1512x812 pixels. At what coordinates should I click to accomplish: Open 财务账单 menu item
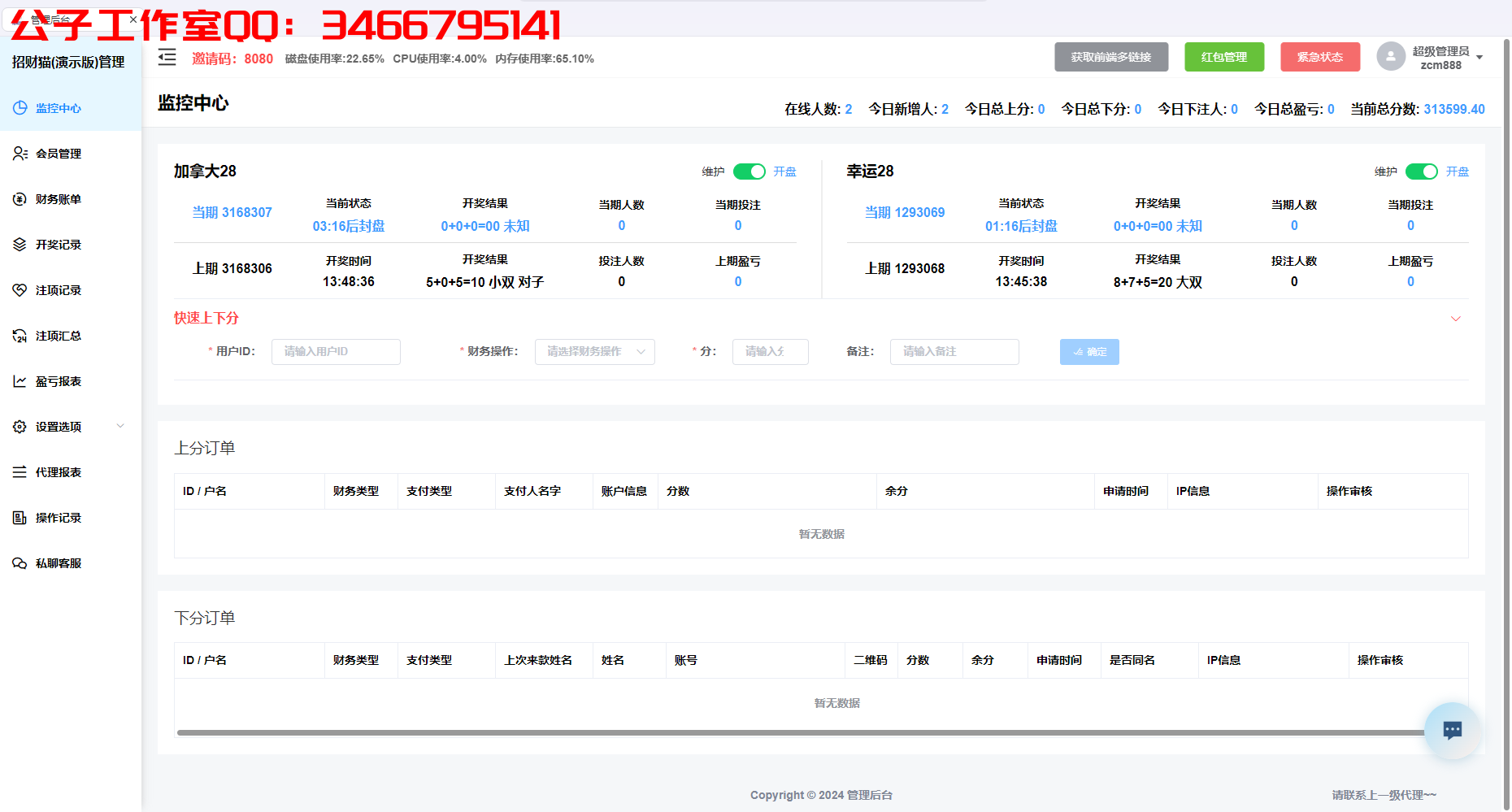coord(71,199)
